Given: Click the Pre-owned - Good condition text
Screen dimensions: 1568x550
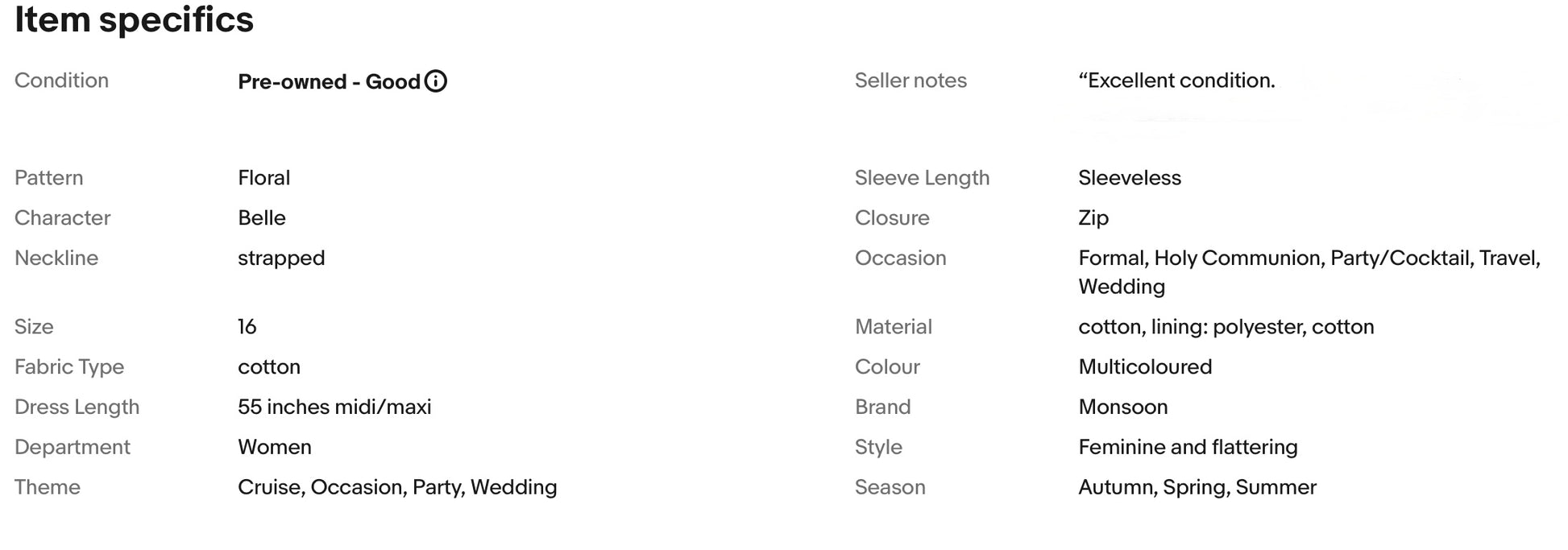Looking at the screenshot, I should pyautogui.click(x=329, y=81).
